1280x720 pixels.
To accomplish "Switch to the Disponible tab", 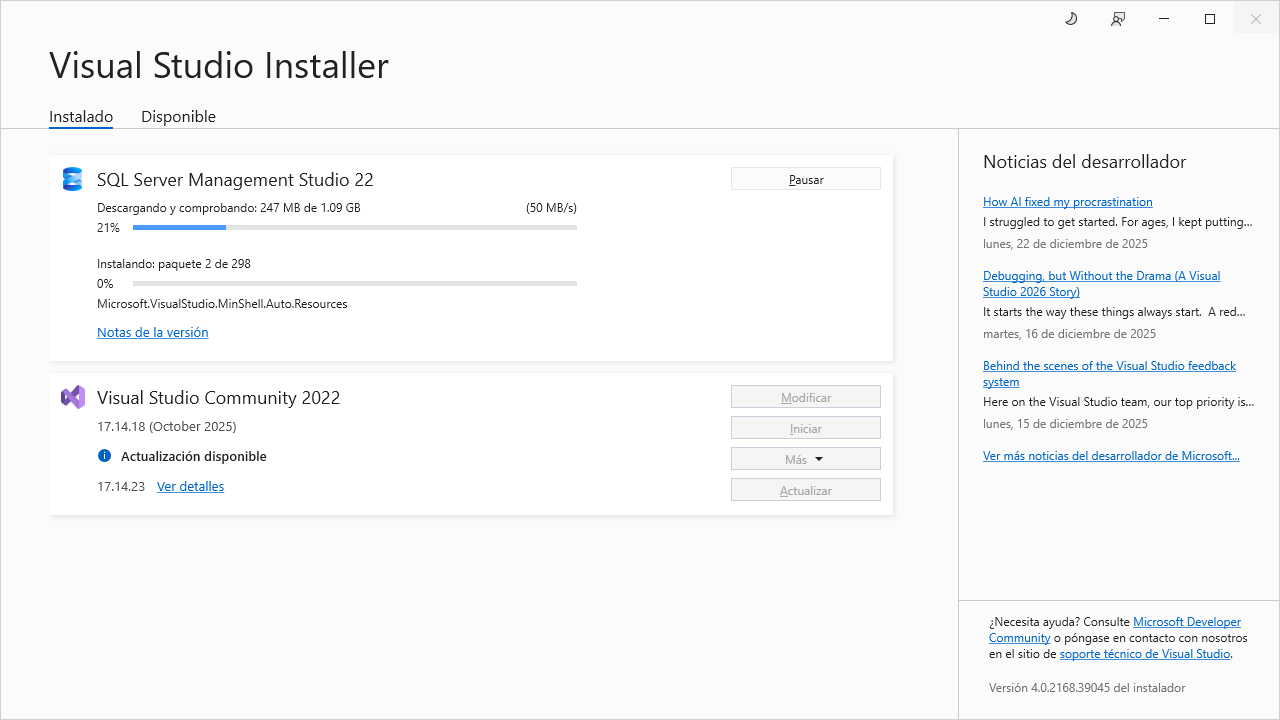I will [x=178, y=116].
